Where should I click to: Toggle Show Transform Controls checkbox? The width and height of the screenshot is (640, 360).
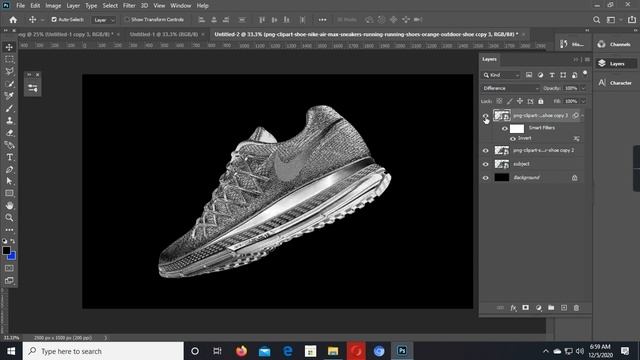[127, 20]
